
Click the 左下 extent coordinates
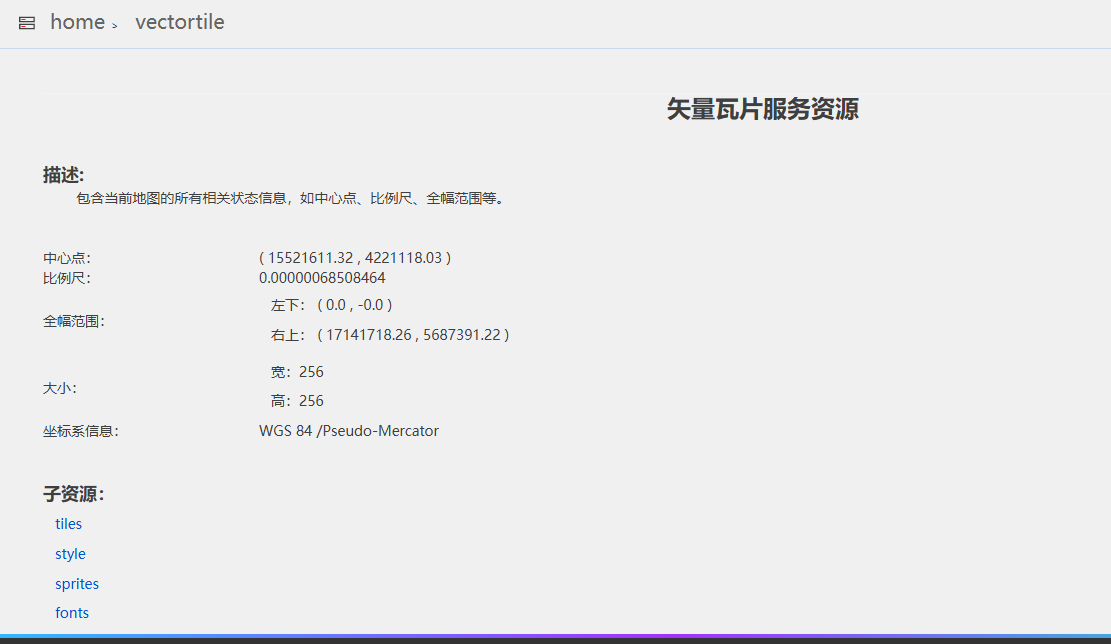point(354,305)
